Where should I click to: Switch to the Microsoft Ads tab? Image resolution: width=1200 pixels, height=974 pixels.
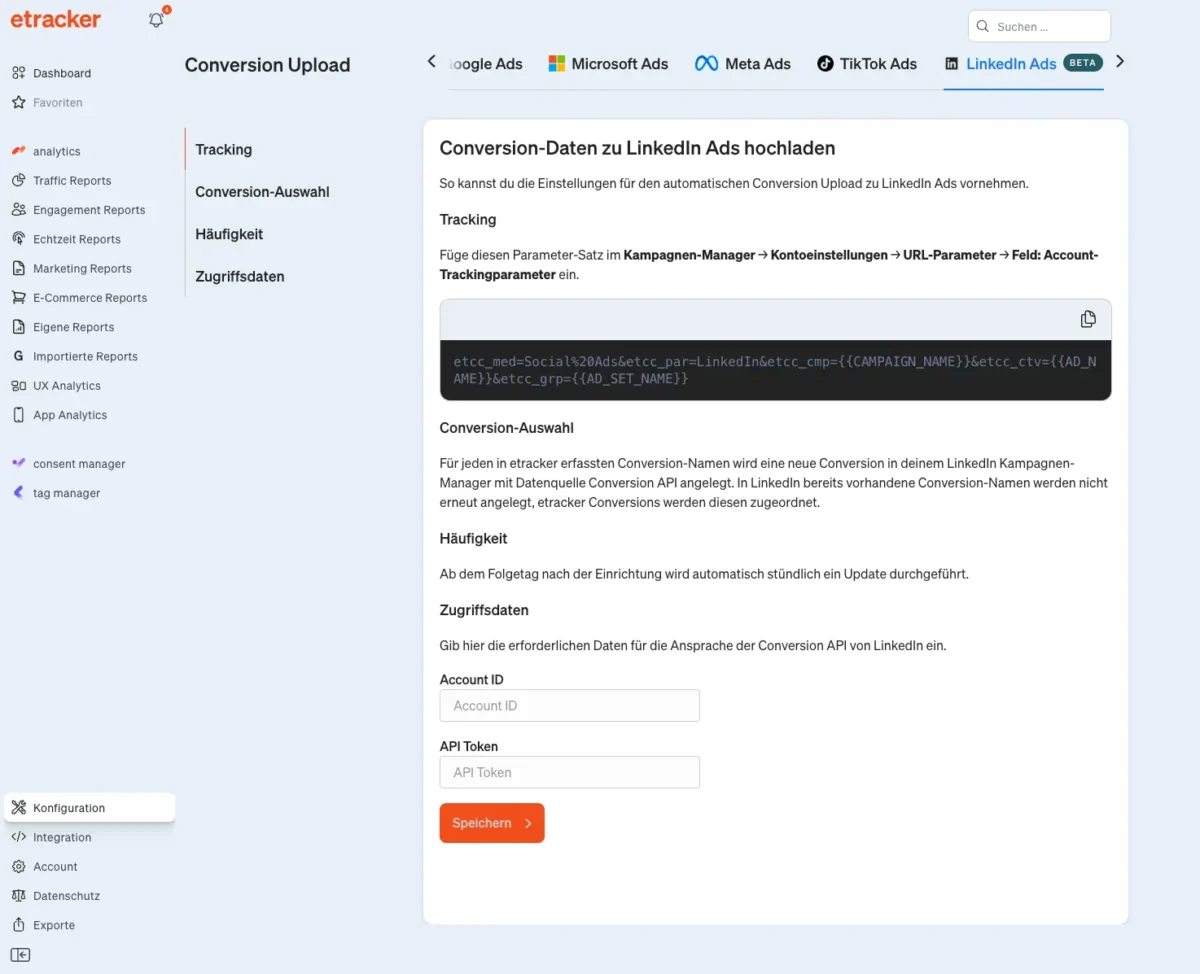click(x=608, y=64)
